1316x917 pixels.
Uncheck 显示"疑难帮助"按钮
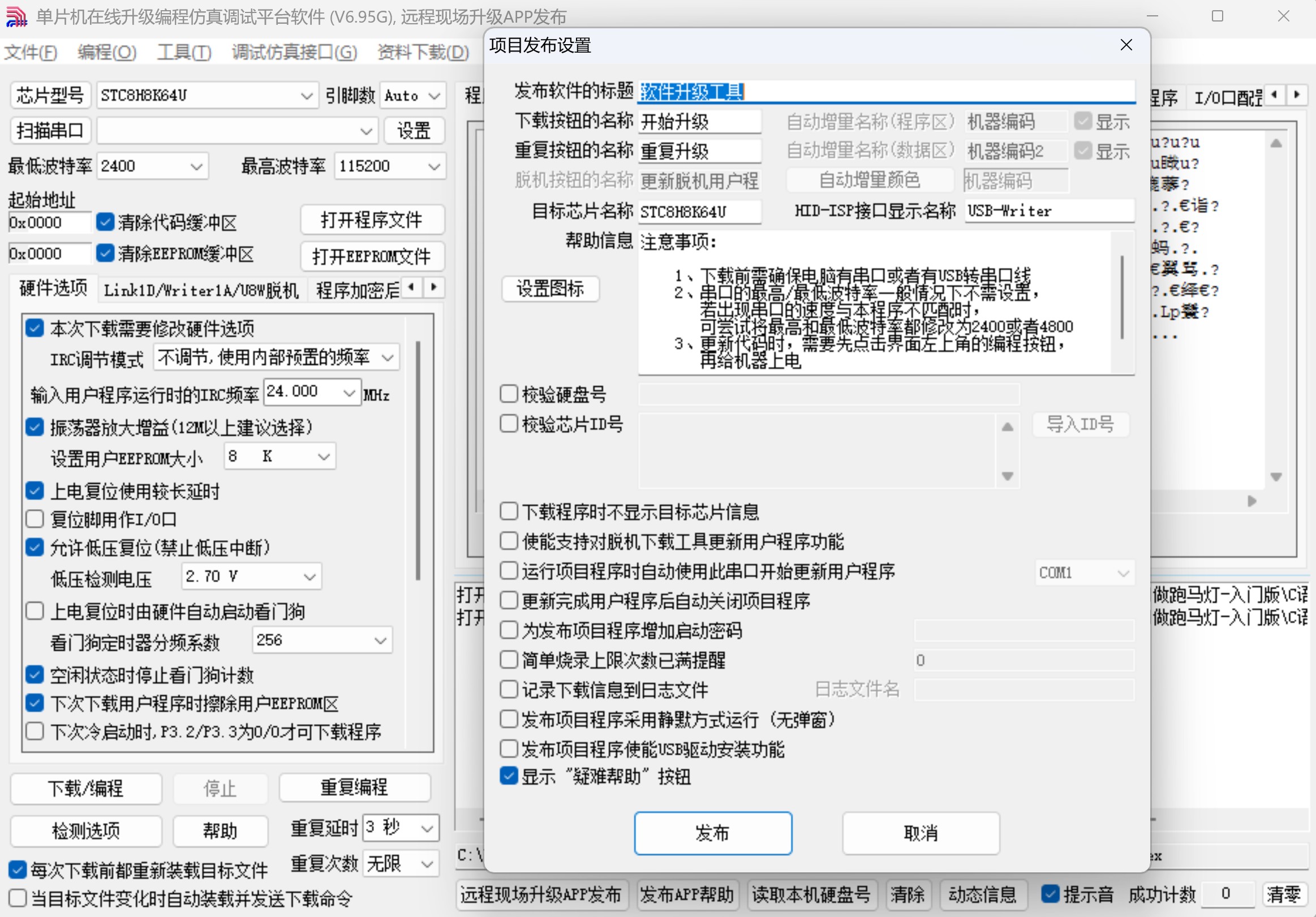coord(509,777)
